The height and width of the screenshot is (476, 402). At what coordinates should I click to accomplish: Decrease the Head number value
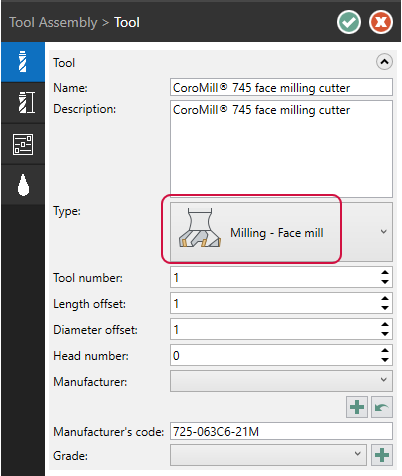point(385,360)
